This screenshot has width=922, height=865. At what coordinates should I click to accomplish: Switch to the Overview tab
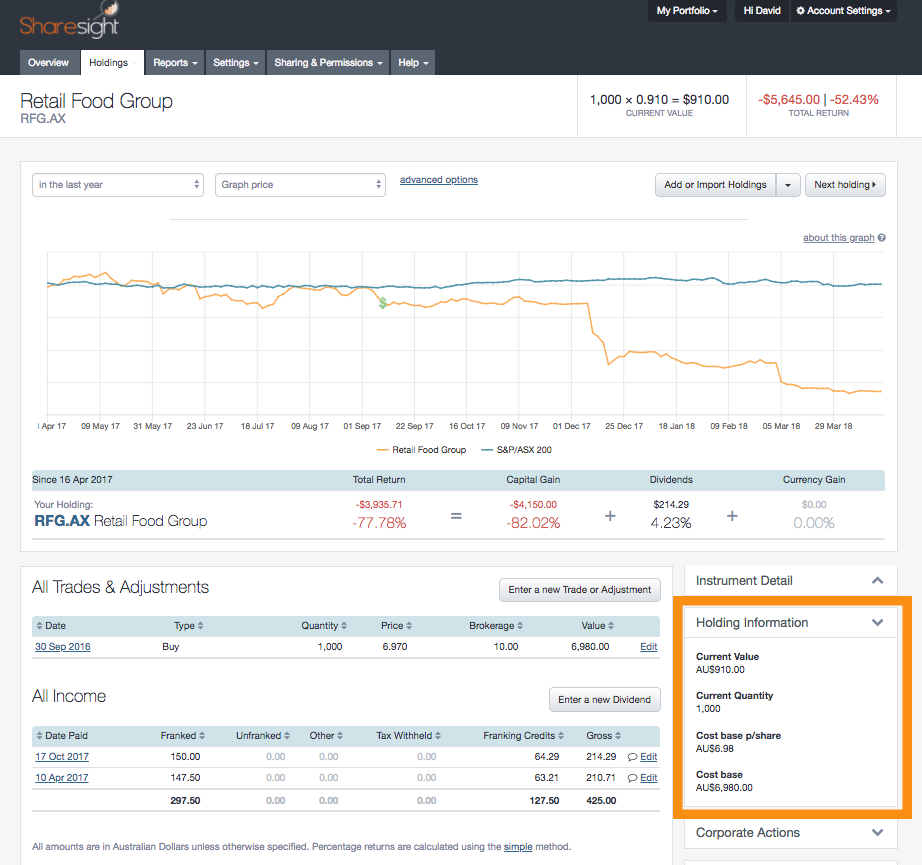coord(48,62)
